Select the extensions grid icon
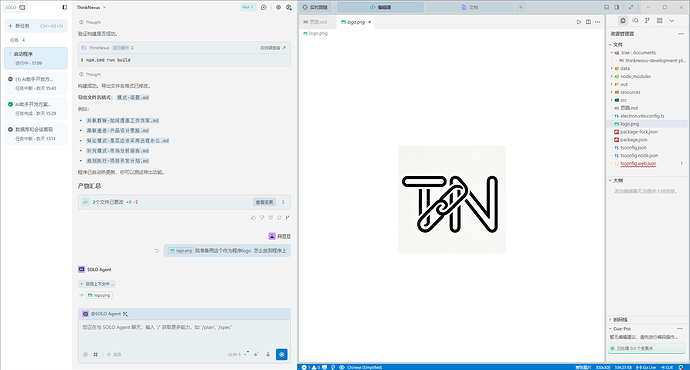 [x=660, y=21]
